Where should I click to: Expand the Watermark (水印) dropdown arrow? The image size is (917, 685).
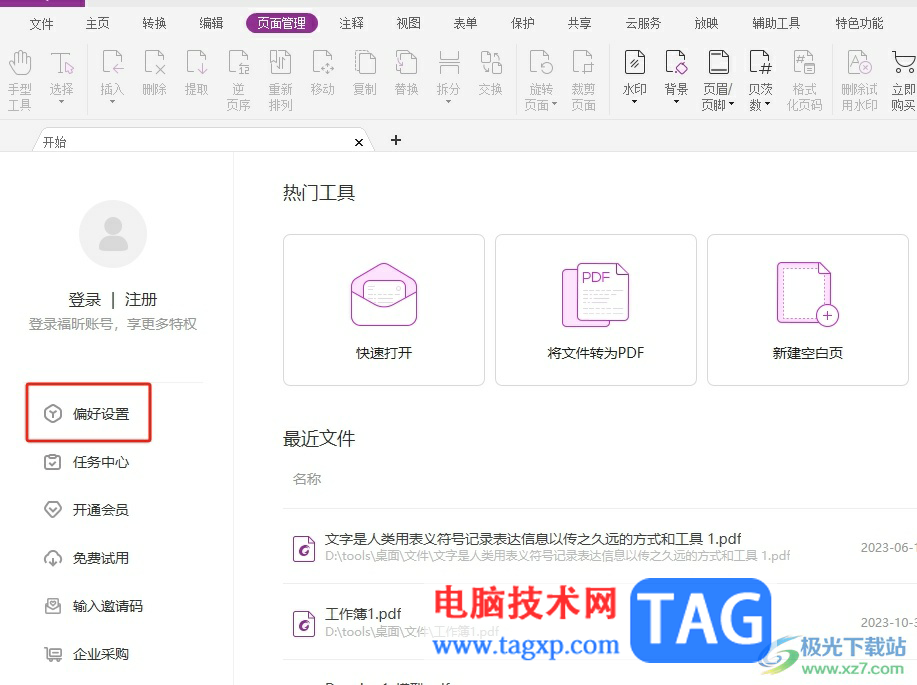(635, 102)
